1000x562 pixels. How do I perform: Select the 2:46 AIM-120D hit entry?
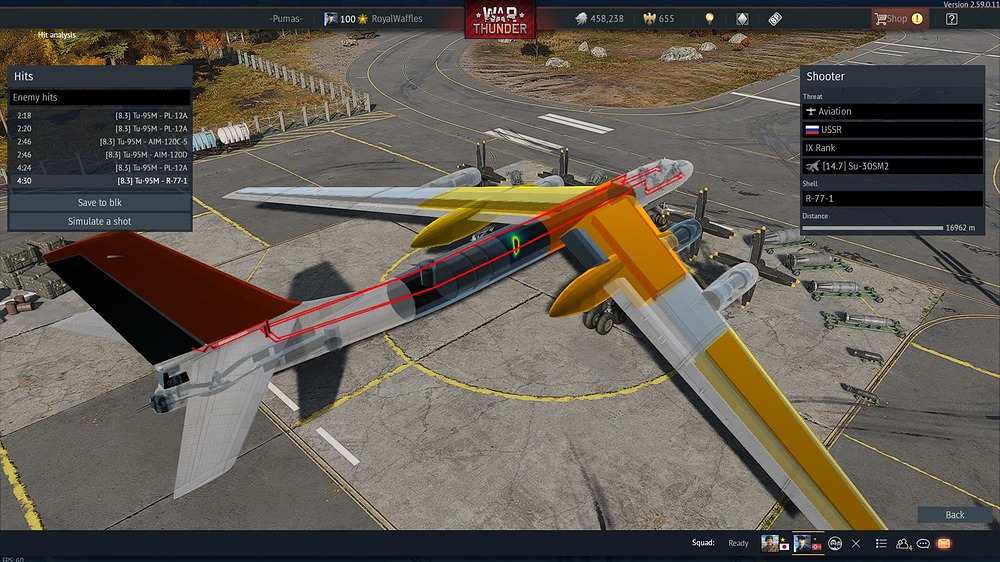point(99,154)
